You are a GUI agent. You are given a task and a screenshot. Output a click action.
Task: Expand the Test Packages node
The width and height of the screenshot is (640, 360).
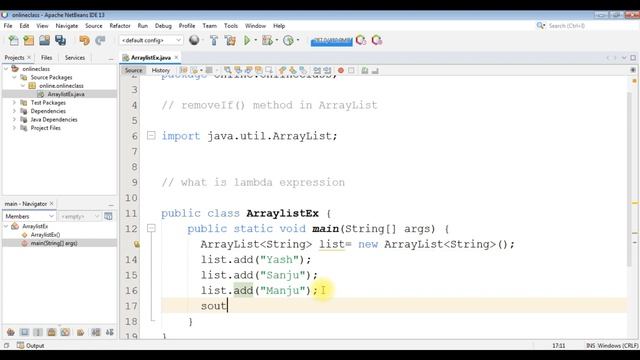[14, 102]
